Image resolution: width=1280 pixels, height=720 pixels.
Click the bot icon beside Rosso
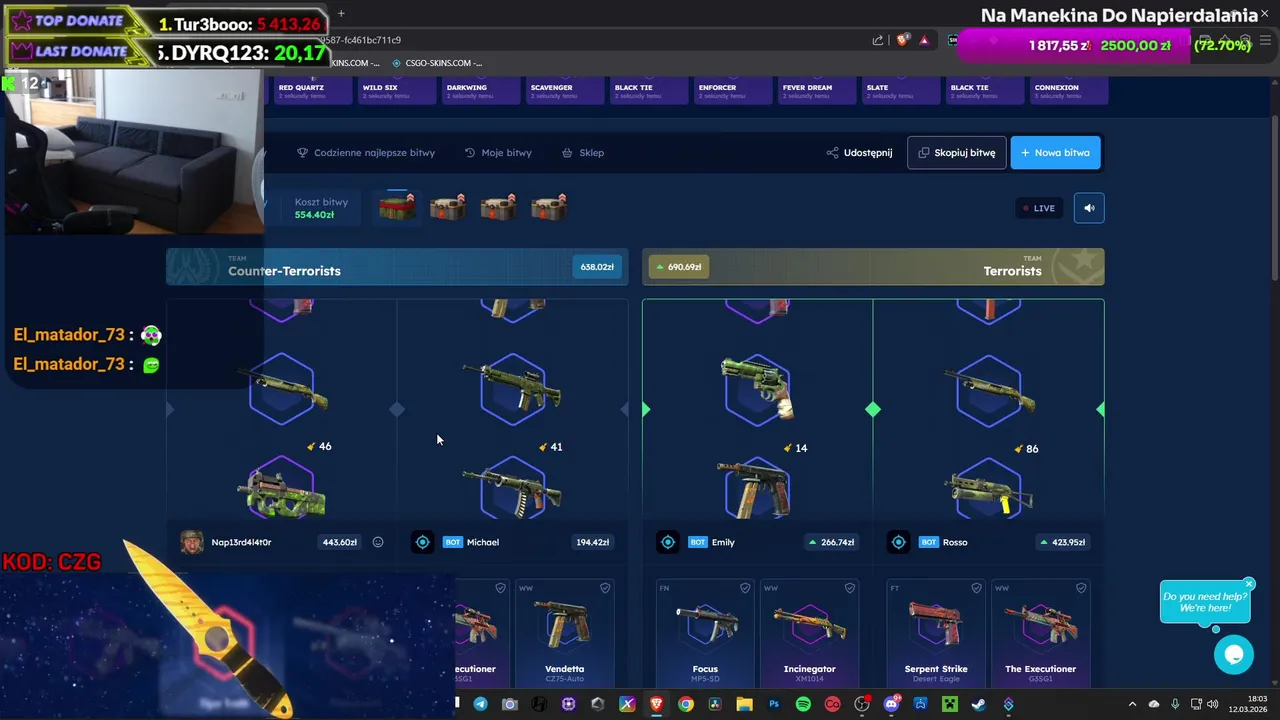(899, 542)
